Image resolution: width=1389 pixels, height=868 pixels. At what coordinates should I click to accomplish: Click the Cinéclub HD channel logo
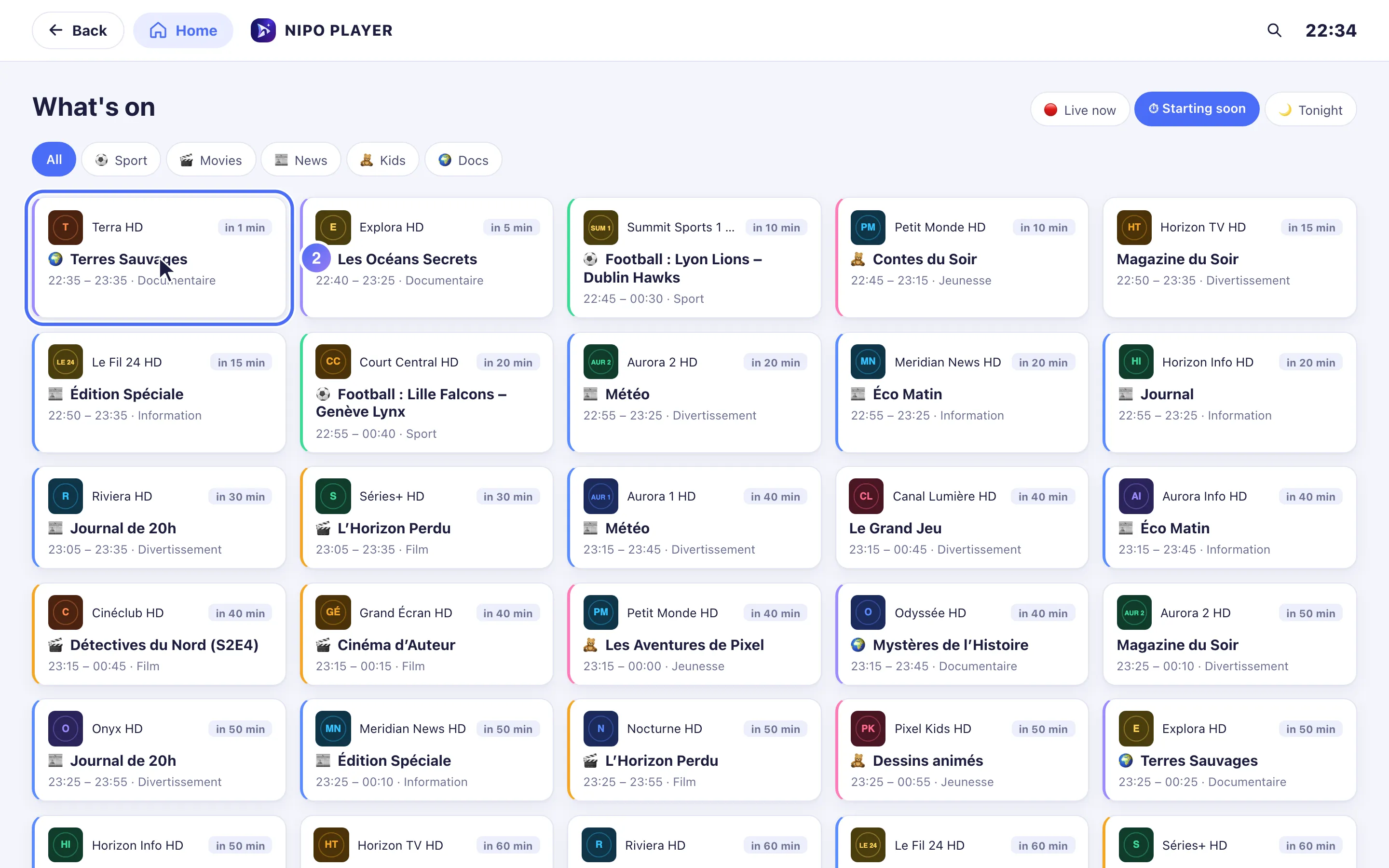coord(66,613)
